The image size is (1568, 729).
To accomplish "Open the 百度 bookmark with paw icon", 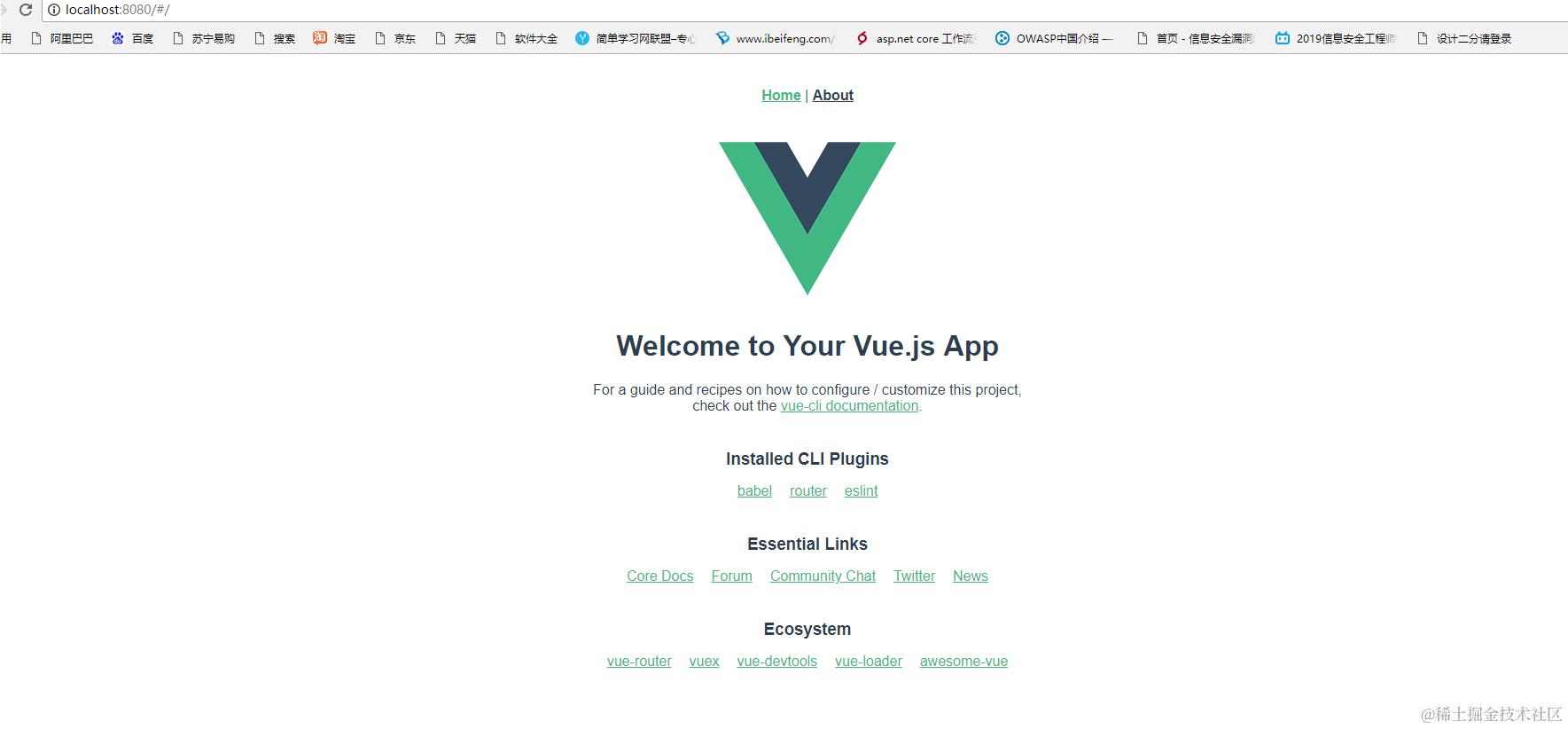I will [x=132, y=38].
